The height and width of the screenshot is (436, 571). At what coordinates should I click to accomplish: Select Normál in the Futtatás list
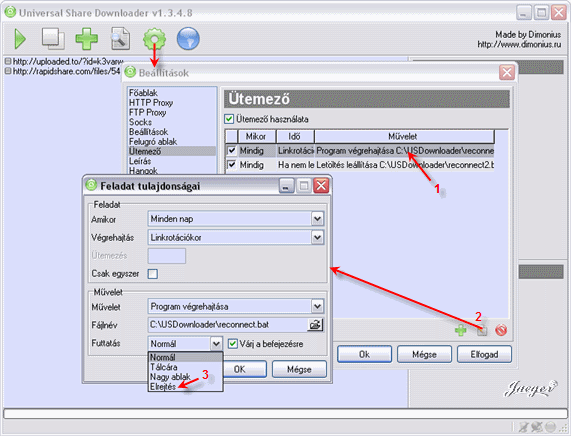[x=185, y=357]
